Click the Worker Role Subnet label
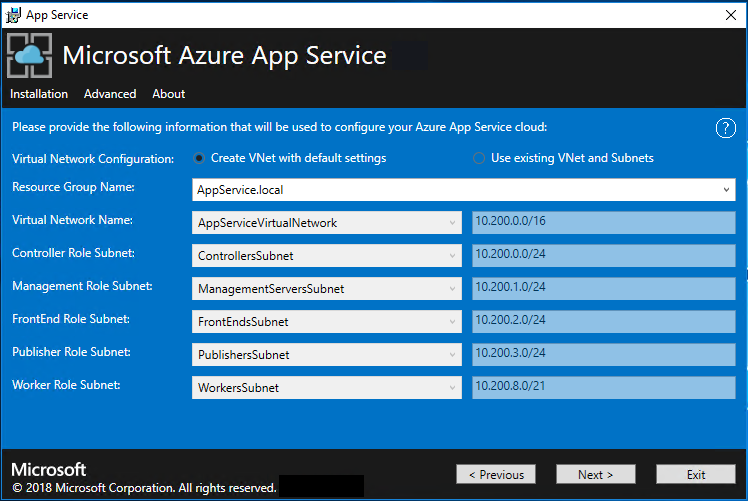748x501 pixels. (66, 385)
